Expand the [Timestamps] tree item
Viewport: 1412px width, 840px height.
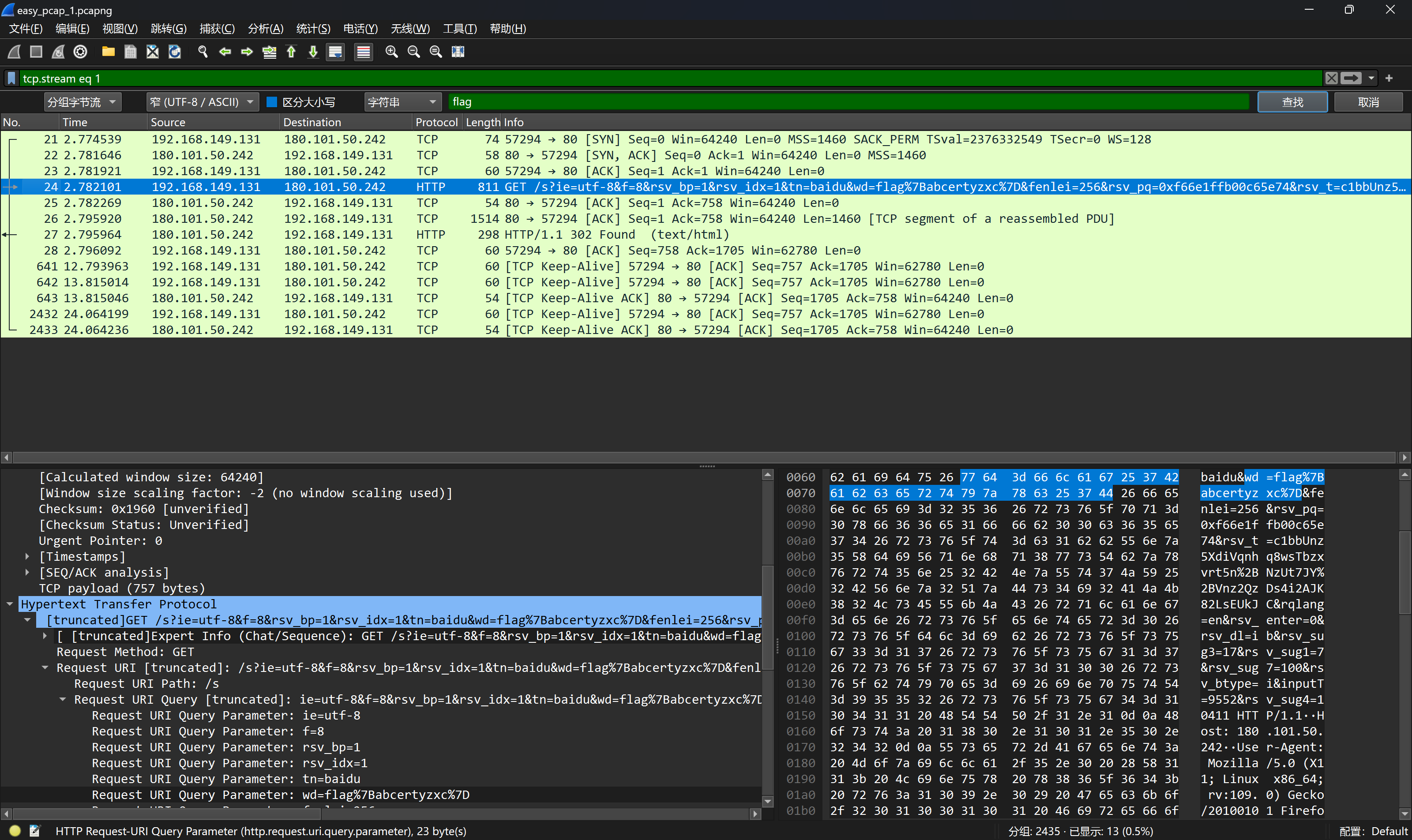click(27, 556)
